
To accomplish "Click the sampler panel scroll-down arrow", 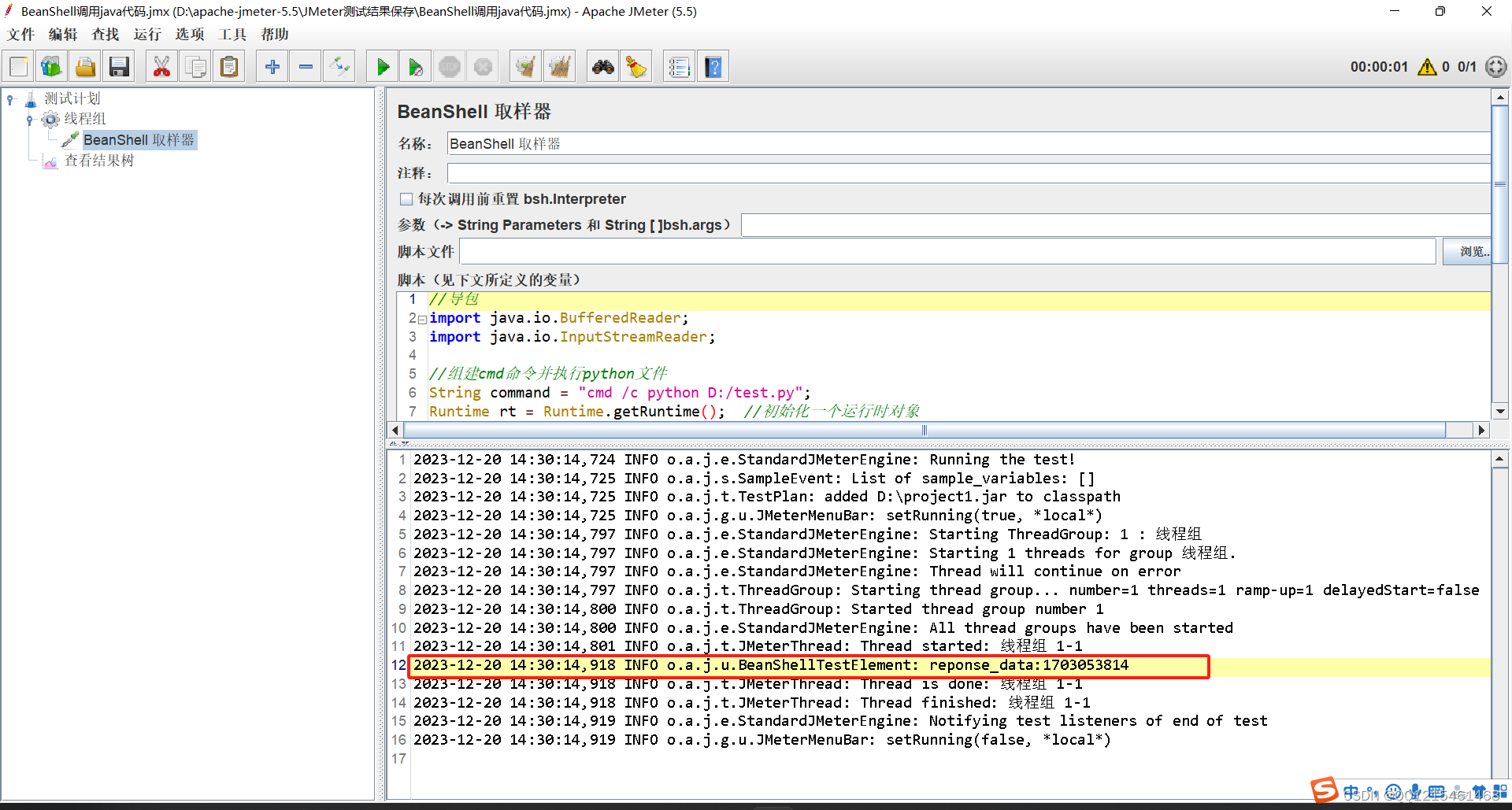I will 1500,411.
